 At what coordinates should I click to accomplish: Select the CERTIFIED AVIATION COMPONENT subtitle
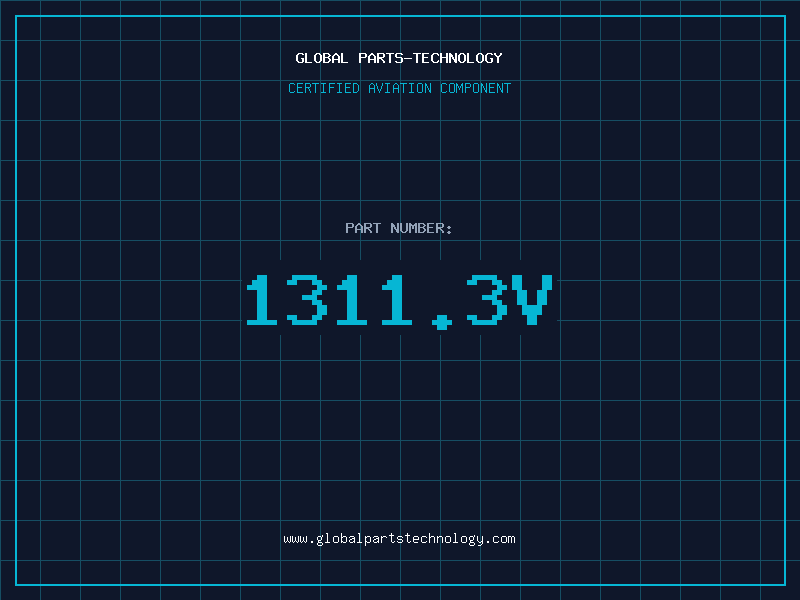(399, 88)
